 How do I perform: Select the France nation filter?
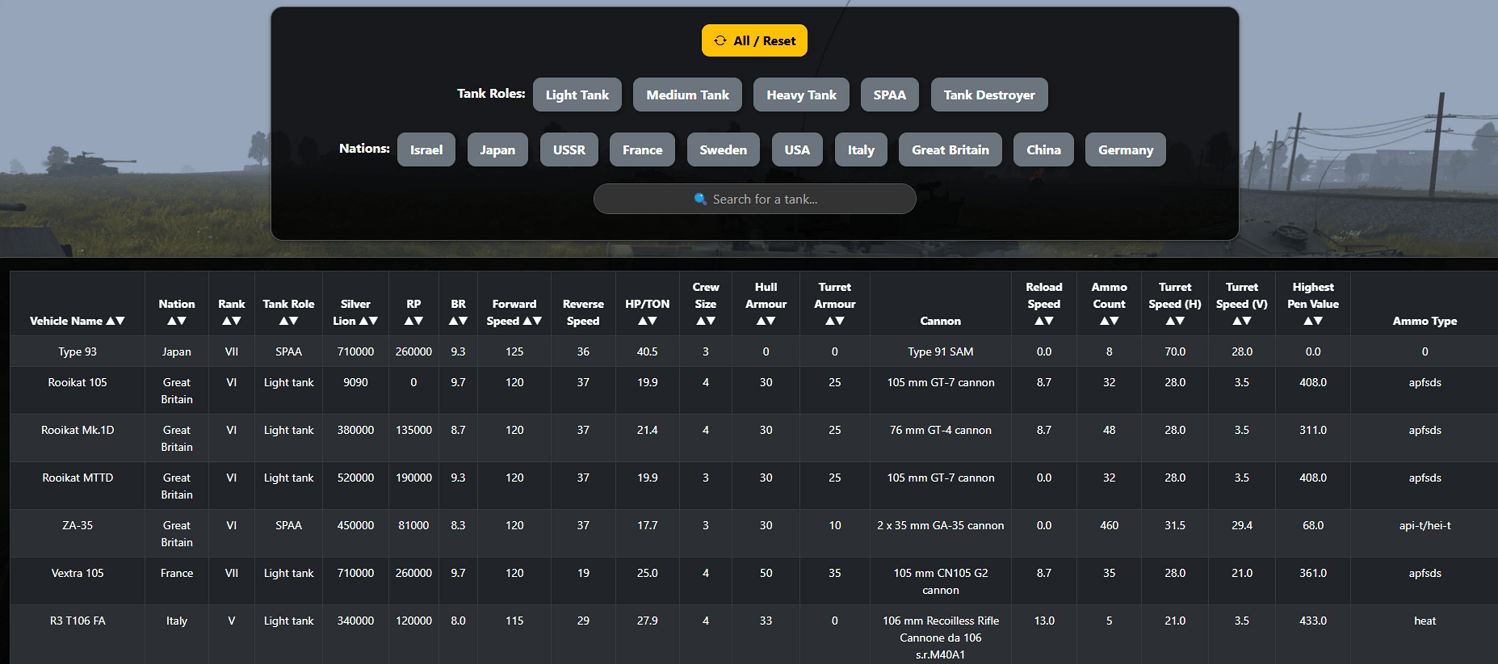[642, 150]
